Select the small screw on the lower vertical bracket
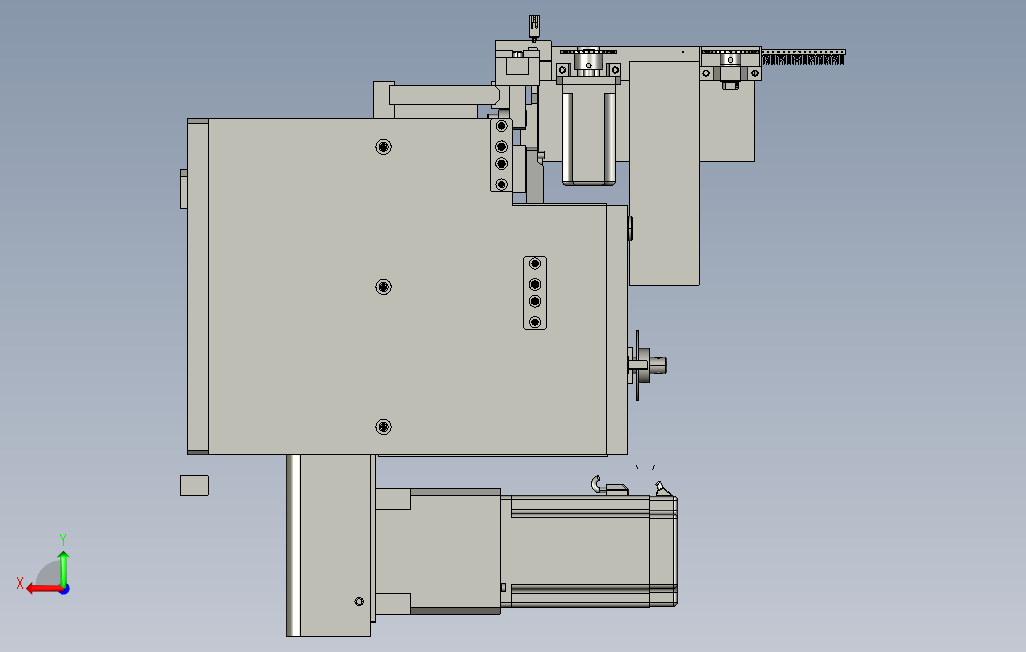Screen dimensions: 1026x652 click(x=359, y=601)
